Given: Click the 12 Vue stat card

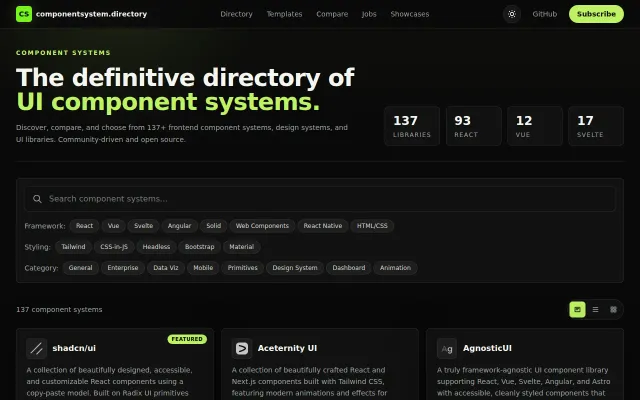Looking at the screenshot, I should pyautogui.click(x=535, y=126).
